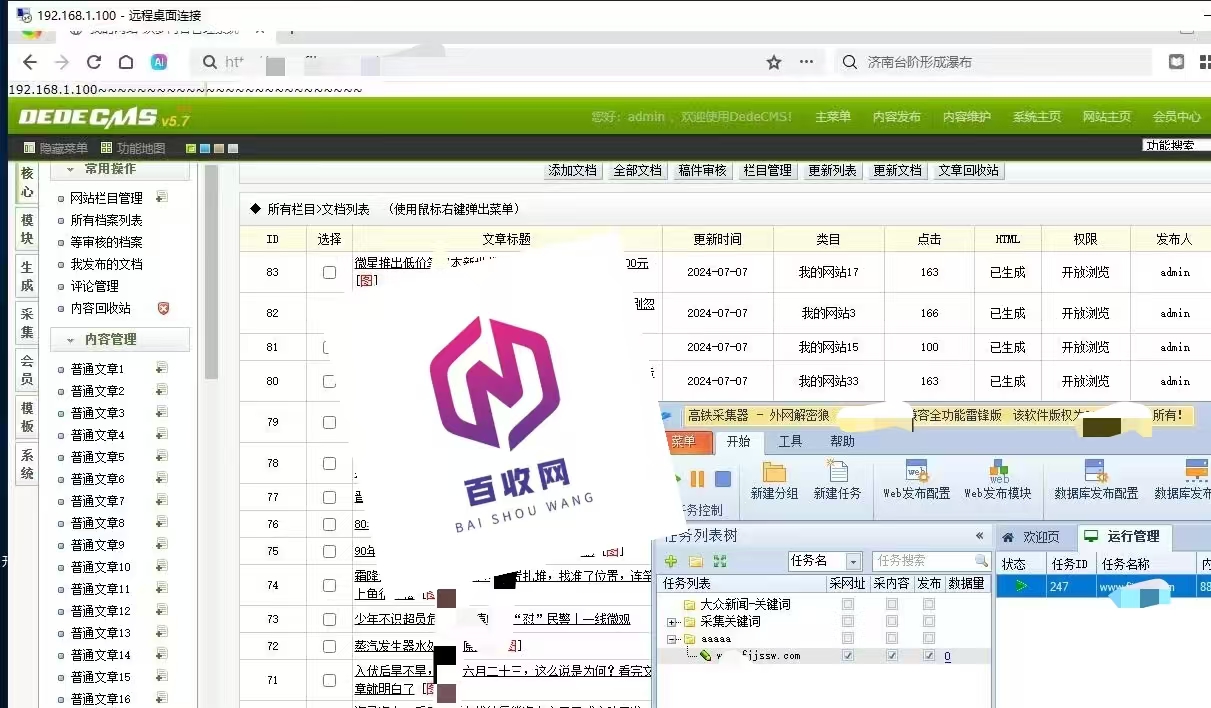Viewport: 1211px width, 708px height.
Task: Tick the checkbox for document ID 73
Action: 329,619
